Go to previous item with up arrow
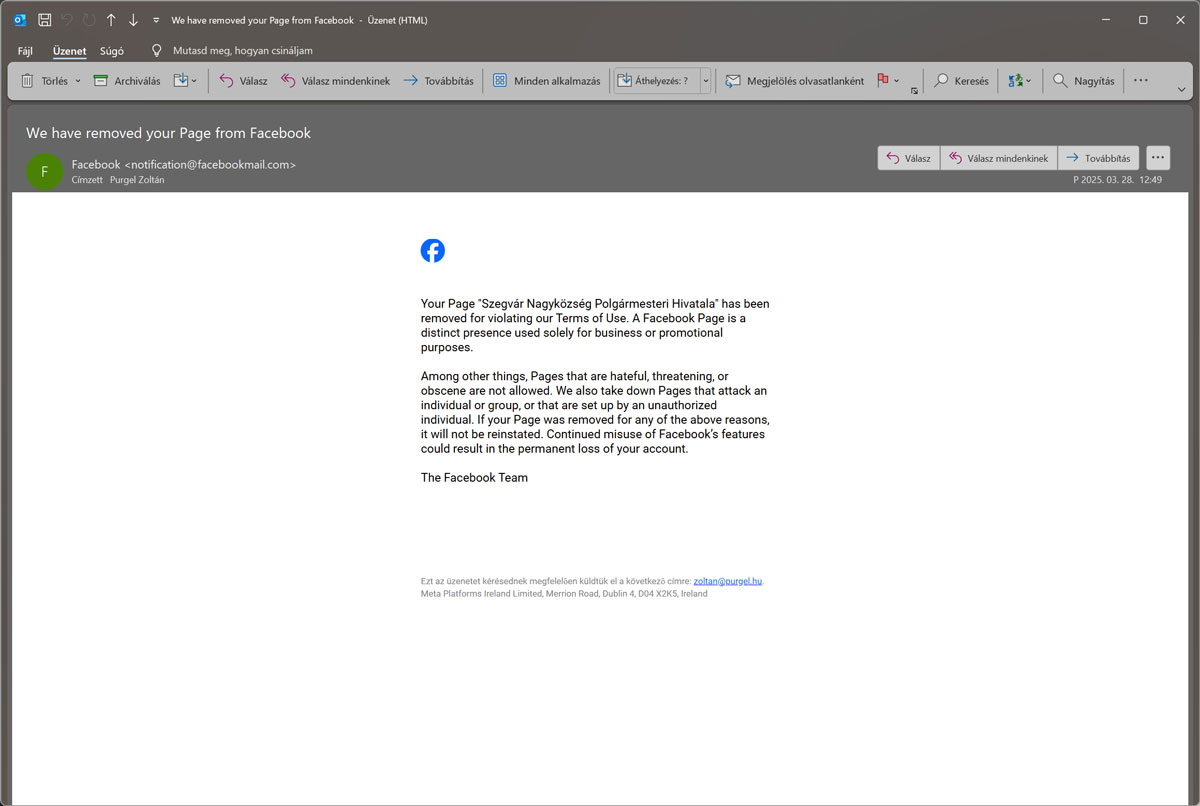The width and height of the screenshot is (1200, 806). point(111,20)
